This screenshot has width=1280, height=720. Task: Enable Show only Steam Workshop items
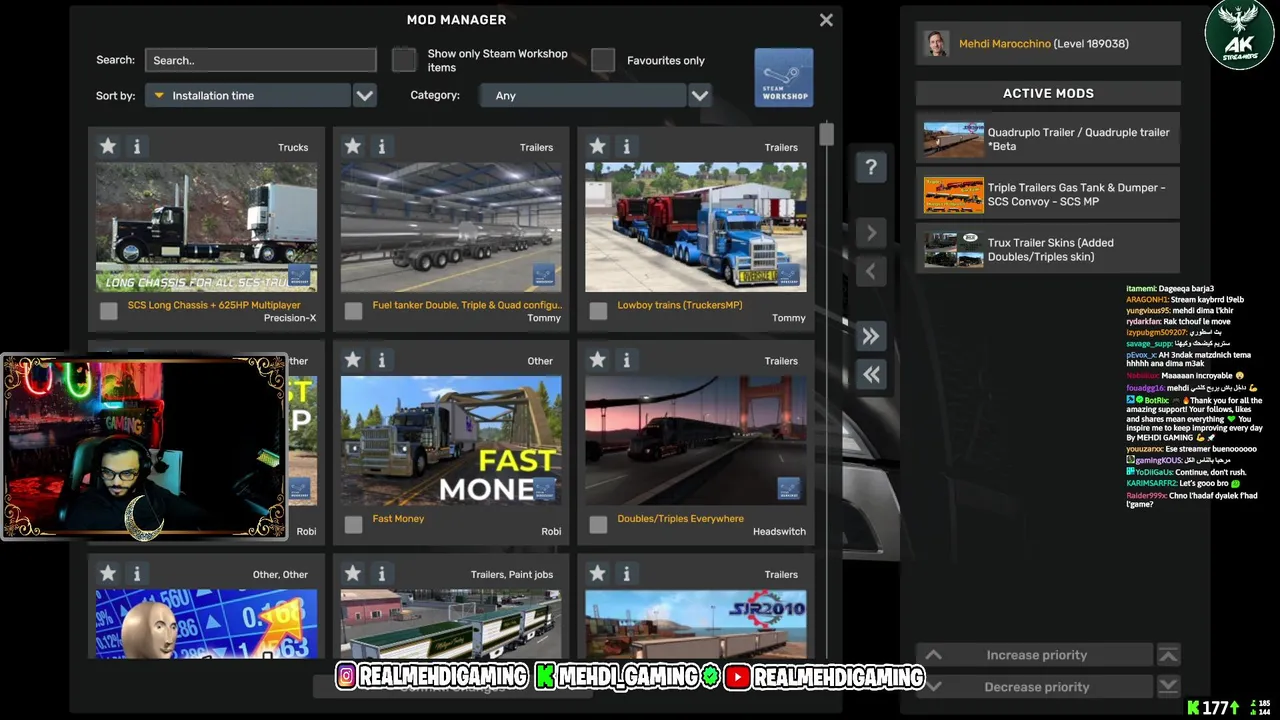[404, 60]
